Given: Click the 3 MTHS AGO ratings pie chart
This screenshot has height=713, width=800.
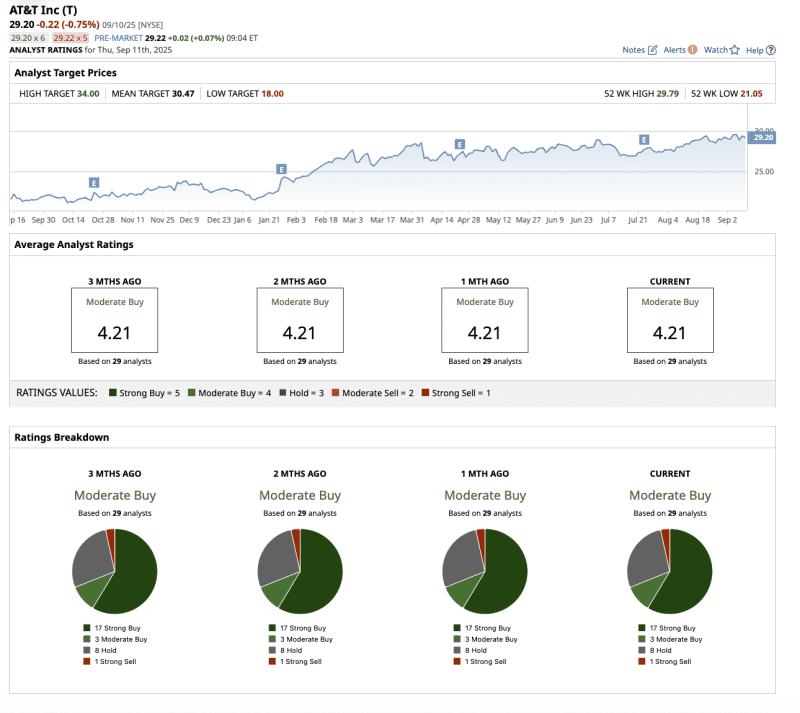Looking at the screenshot, I should pos(114,571).
